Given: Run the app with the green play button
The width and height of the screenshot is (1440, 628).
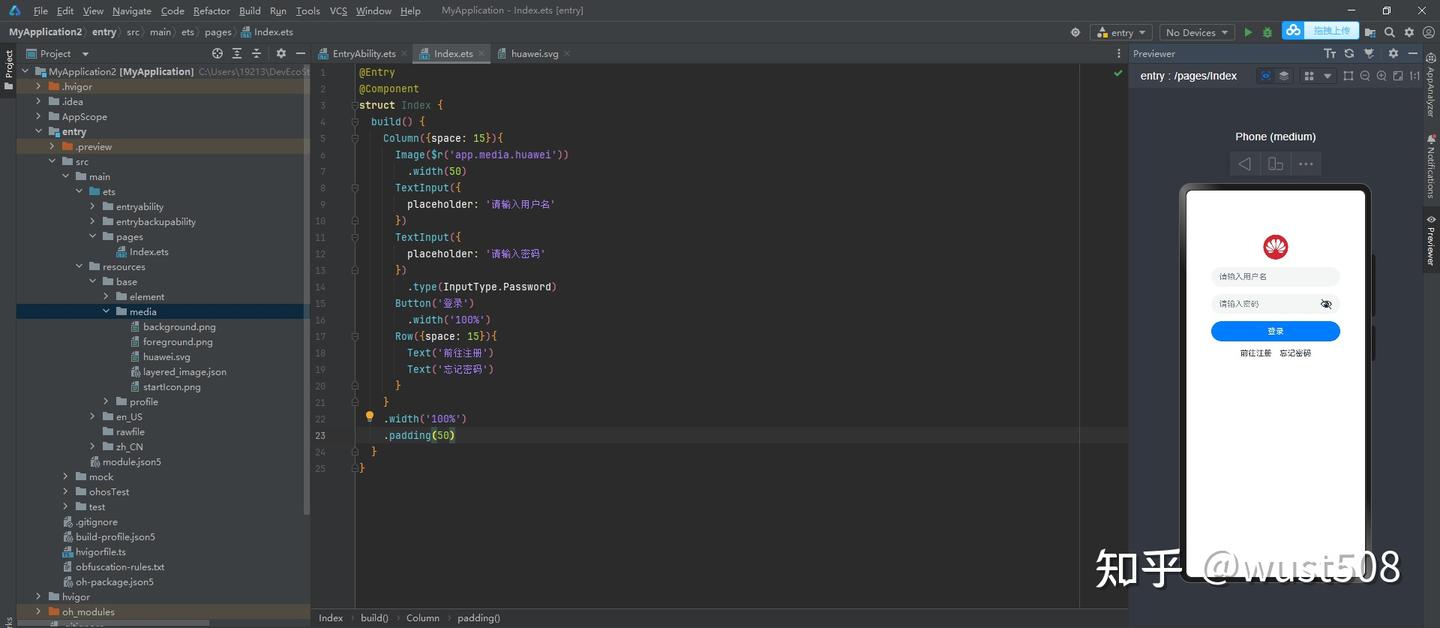Looking at the screenshot, I should click(1248, 32).
